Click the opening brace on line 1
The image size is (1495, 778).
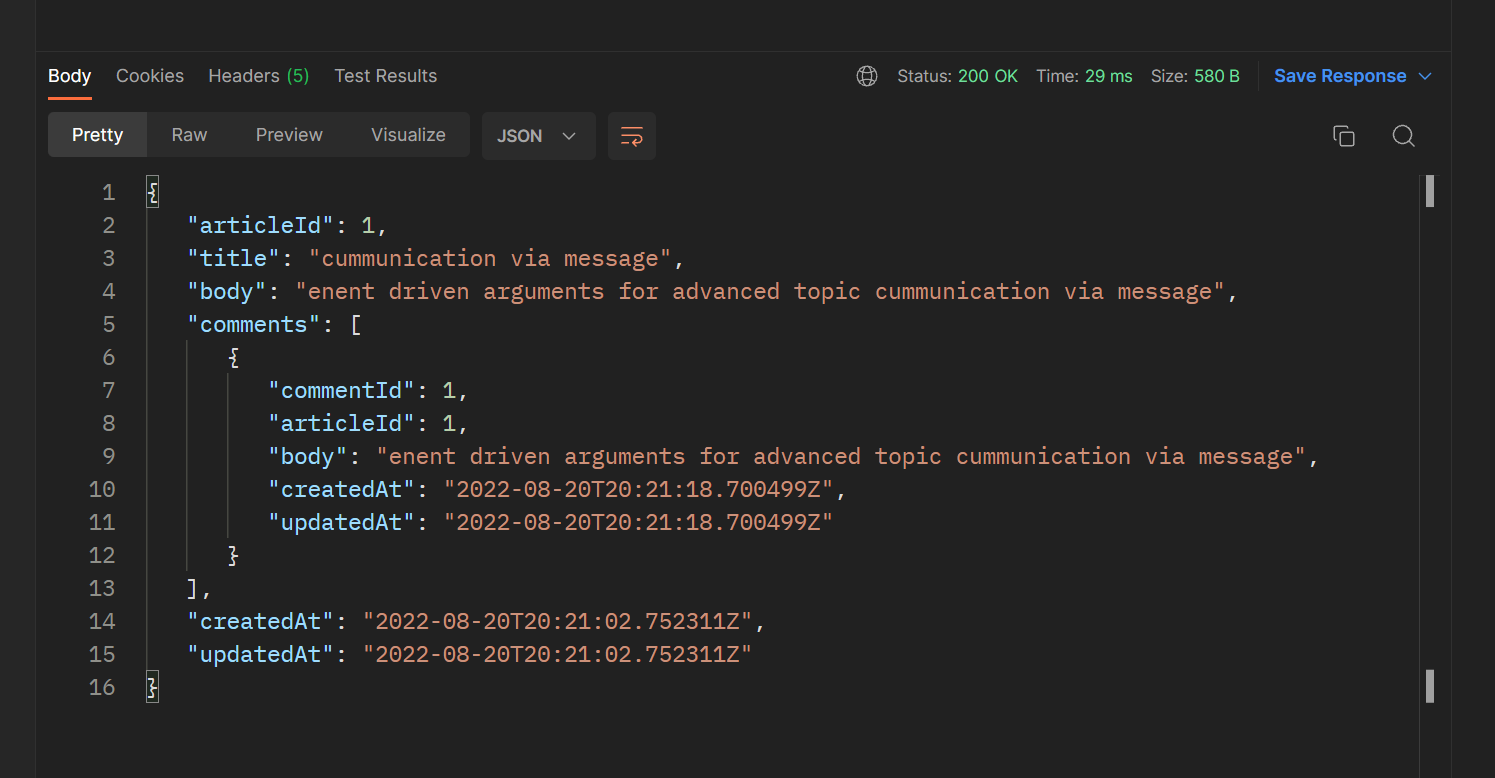click(x=152, y=192)
